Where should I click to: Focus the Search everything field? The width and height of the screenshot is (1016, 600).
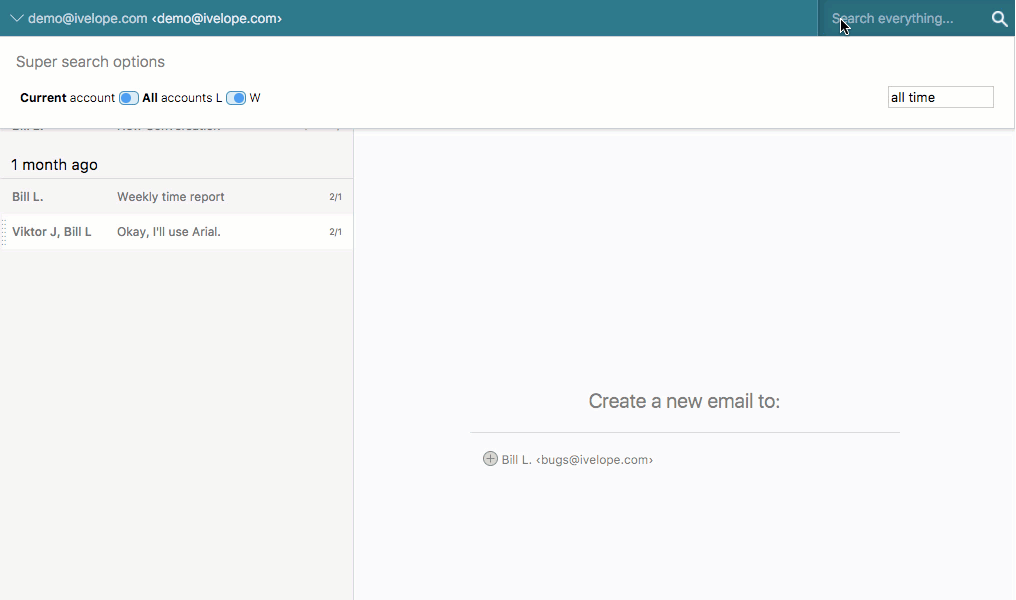[905, 19]
